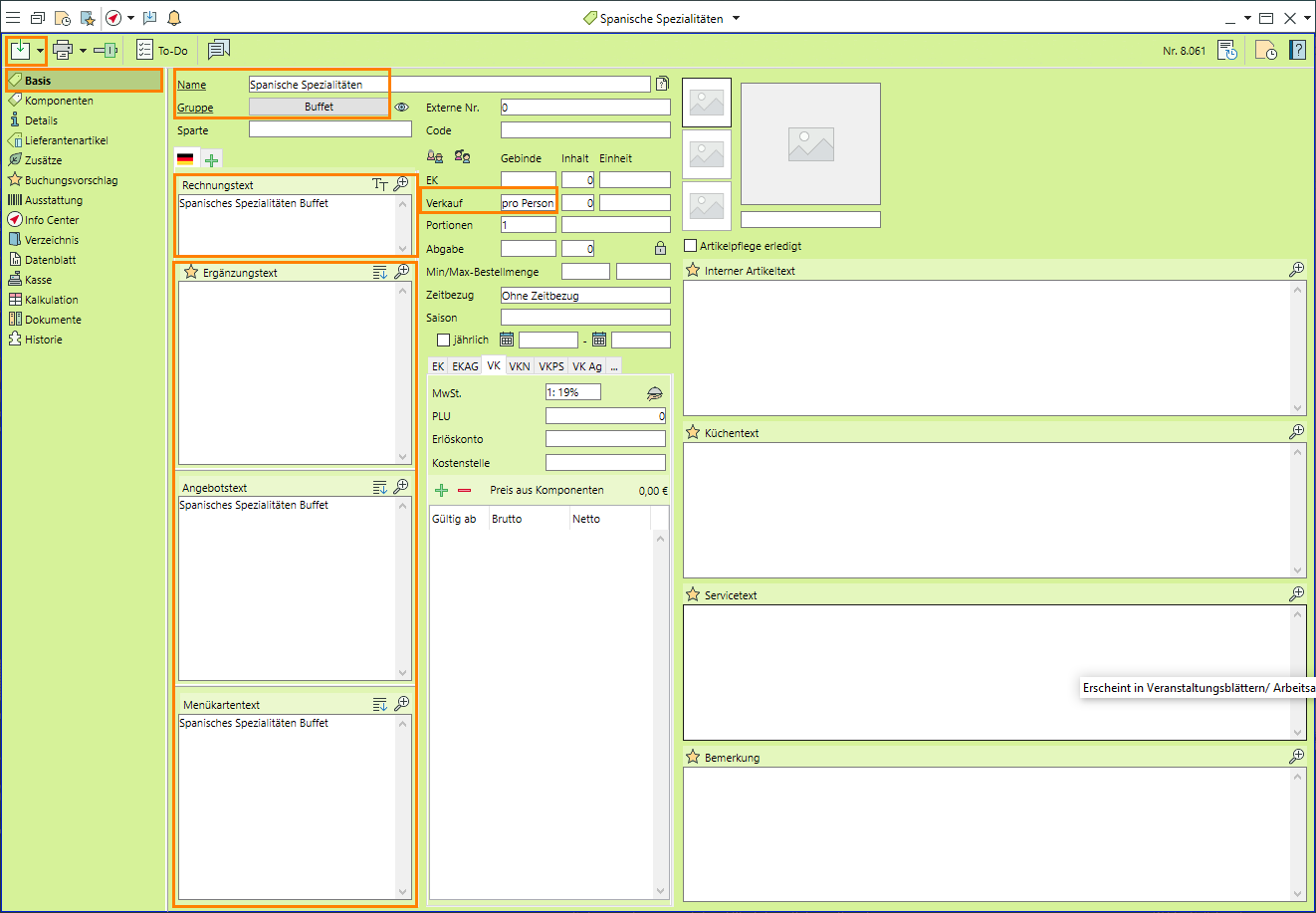Switch to the EKAG price tab
The image size is (1316, 913).
click(x=465, y=366)
